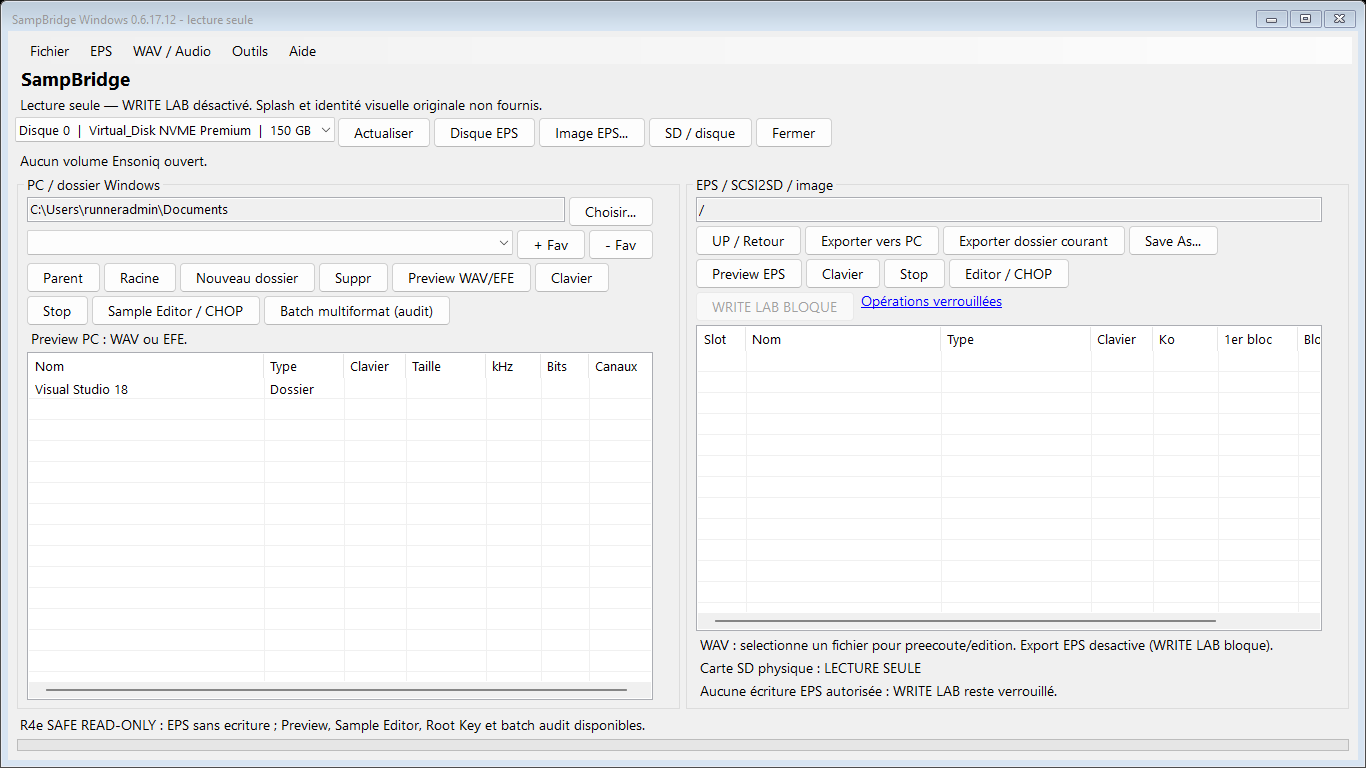The width and height of the screenshot is (1366, 768).
Task: Click the Actualiser button
Action: coord(384,133)
